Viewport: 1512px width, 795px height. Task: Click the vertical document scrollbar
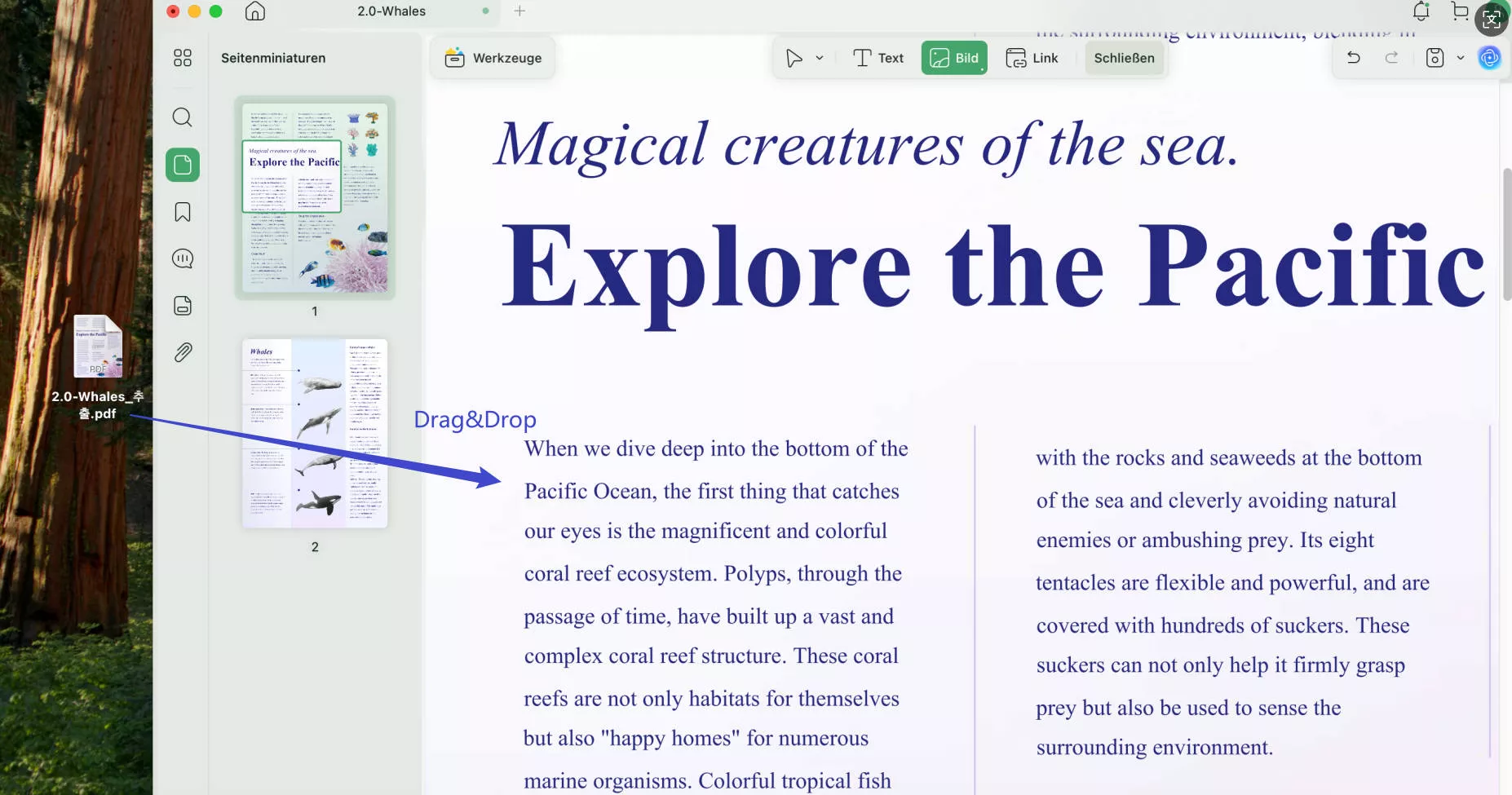(1506, 233)
